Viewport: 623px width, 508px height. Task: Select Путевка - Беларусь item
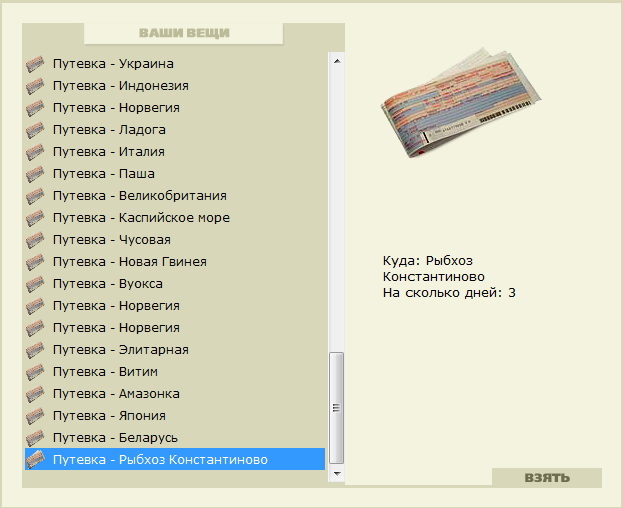pos(175,438)
